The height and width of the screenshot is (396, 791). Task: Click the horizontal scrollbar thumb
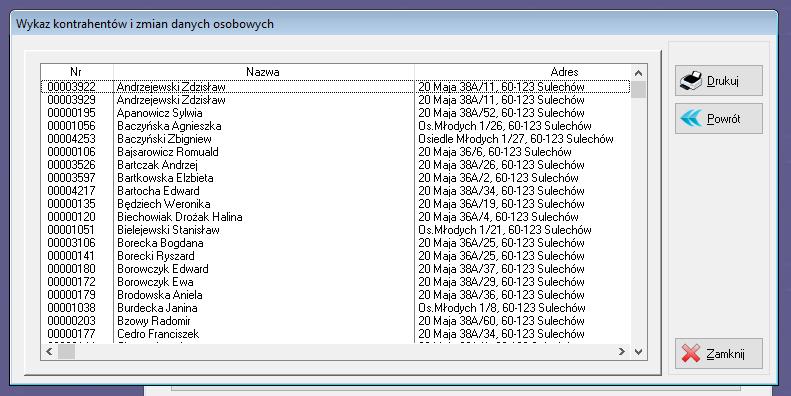[x=66, y=352]
